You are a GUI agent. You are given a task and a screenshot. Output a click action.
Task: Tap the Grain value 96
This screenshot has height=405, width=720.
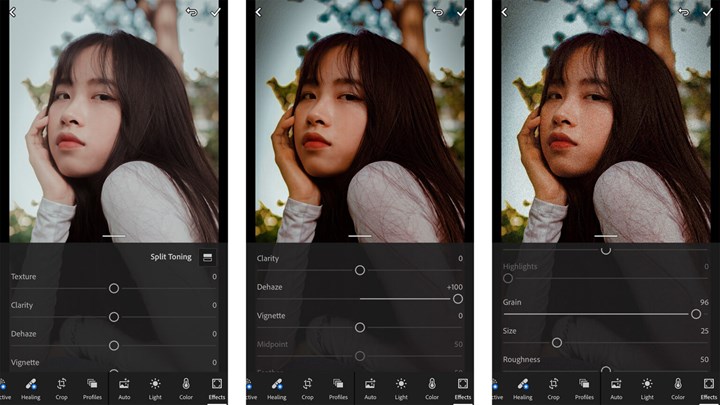tap(704, 302)
